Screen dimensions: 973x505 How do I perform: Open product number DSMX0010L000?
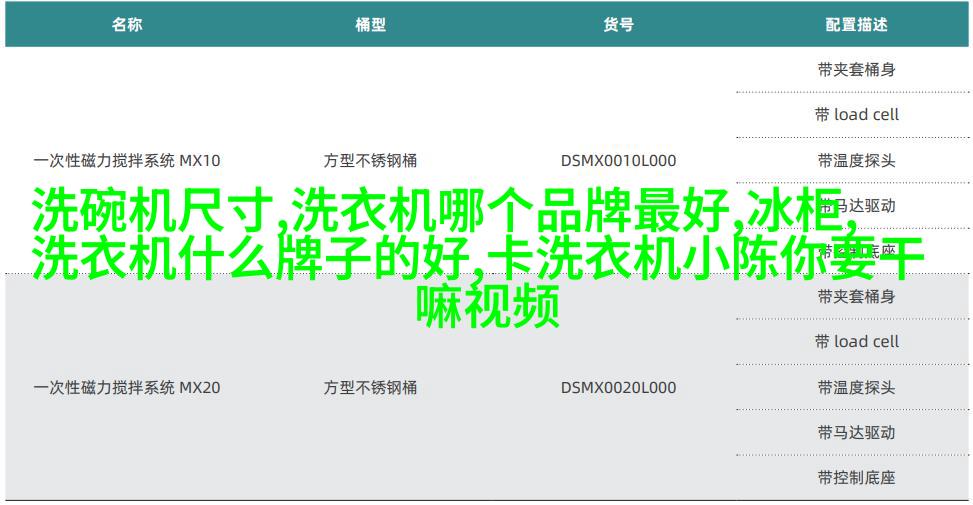click(x=618, y=160)
